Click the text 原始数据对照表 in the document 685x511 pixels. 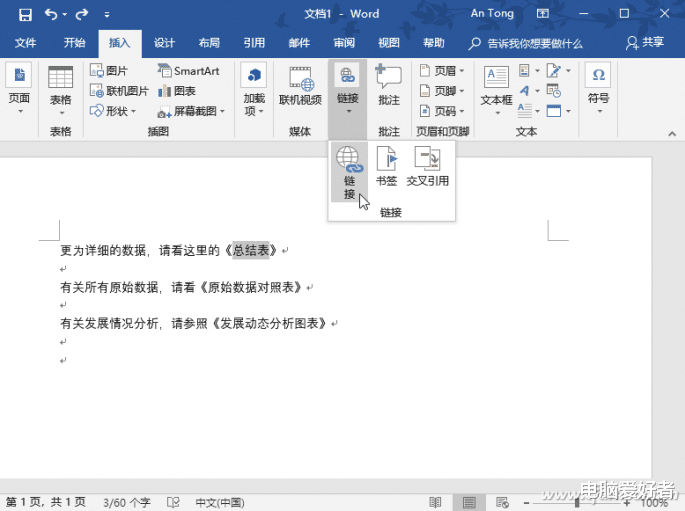[x=251, y=287]
